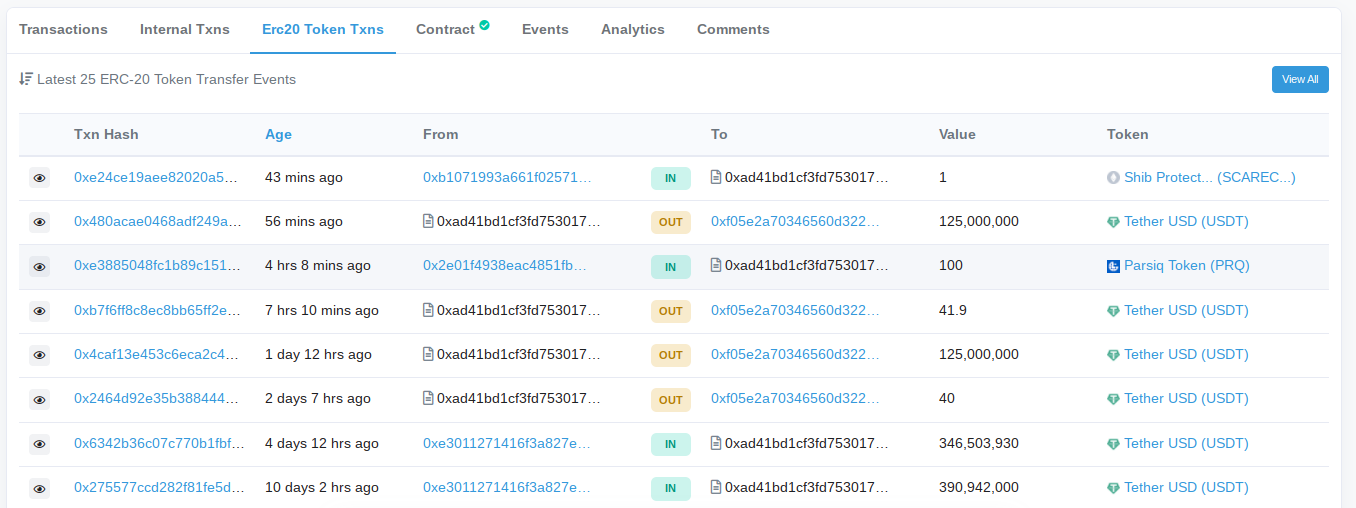Toggle the eye preview for transaction 0x480acae0468adf249a
Screen dimensions: 1356x508
click(x=39, y=222)
